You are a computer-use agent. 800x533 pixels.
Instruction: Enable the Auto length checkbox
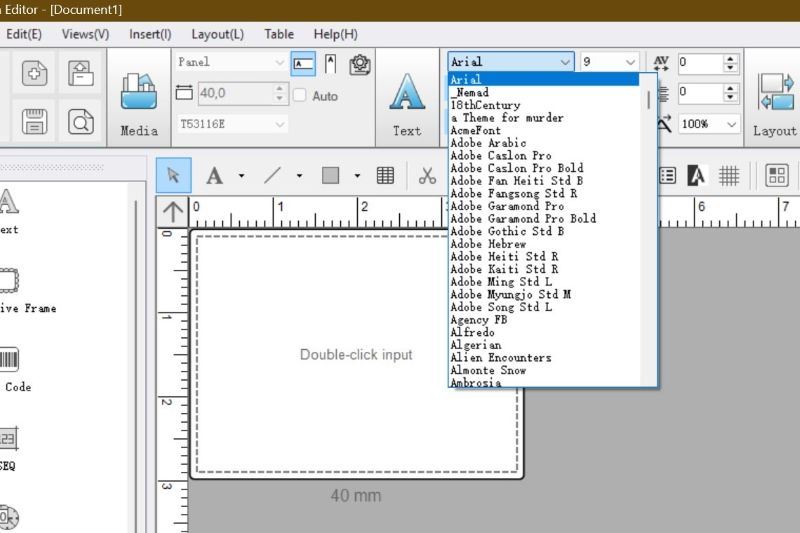coord(300,96)
